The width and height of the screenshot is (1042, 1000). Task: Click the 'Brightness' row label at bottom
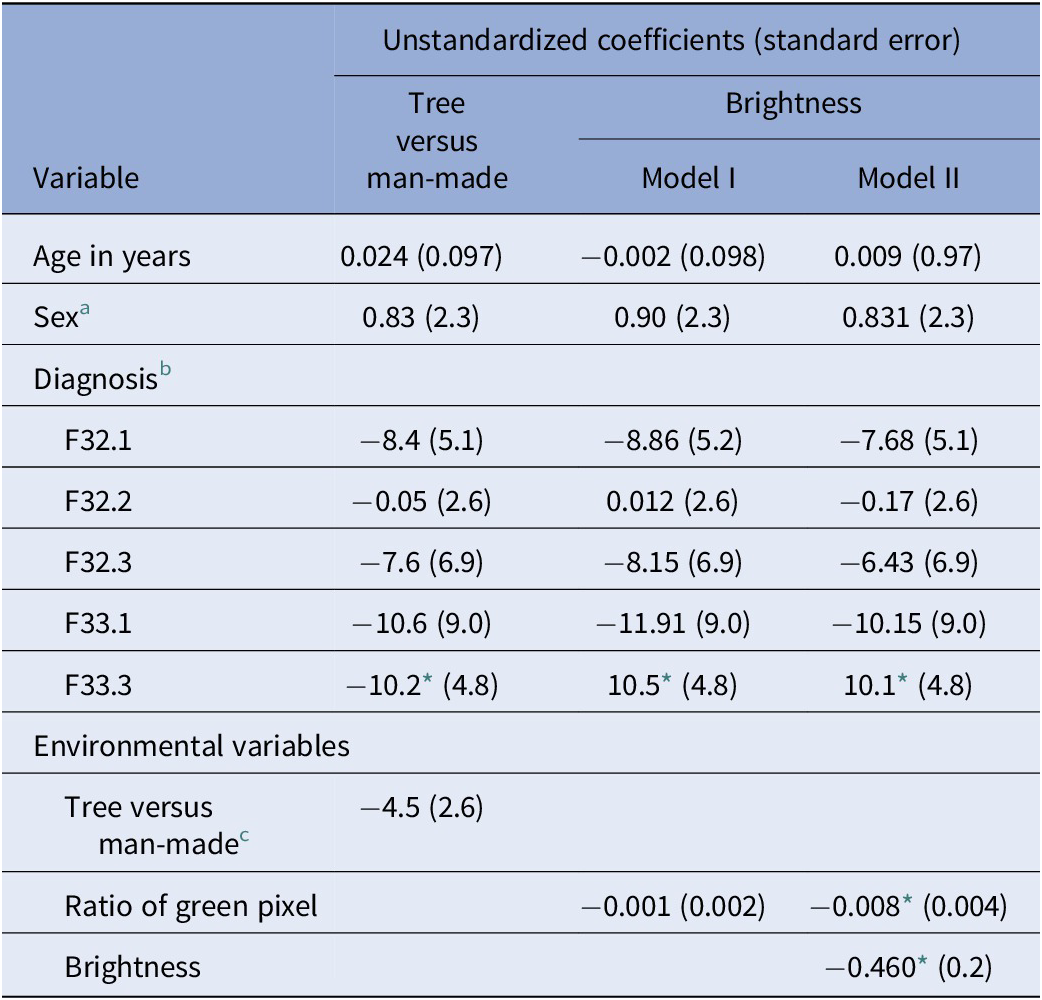[133, 967]
